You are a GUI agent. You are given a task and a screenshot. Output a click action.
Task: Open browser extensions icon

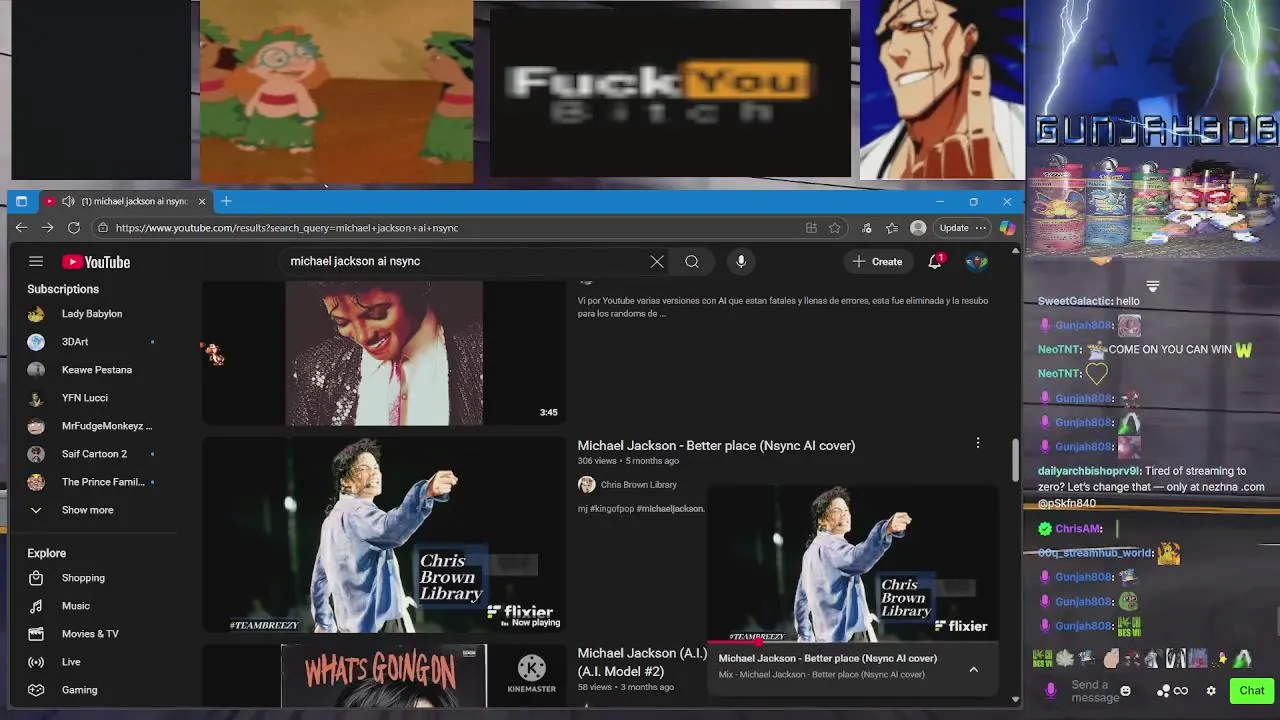[x=867, y=228]
